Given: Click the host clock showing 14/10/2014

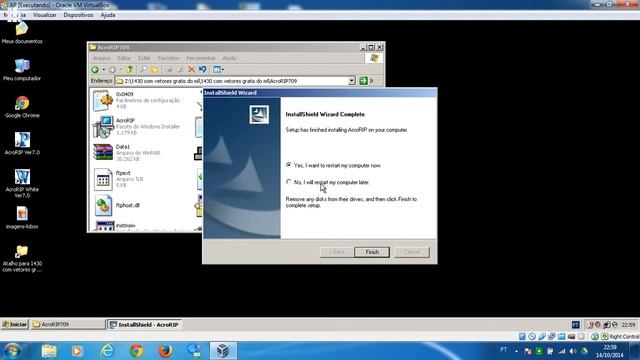Looking at the screenshot, I should pyautogui.click(x=610, y=351).
